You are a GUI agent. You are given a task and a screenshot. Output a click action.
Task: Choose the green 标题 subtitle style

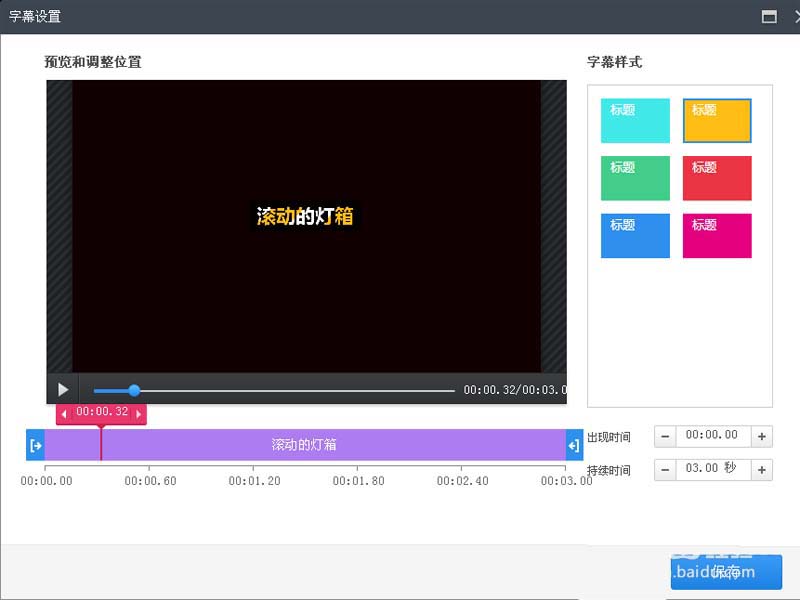pyautogui.click(x=635, y=178)
